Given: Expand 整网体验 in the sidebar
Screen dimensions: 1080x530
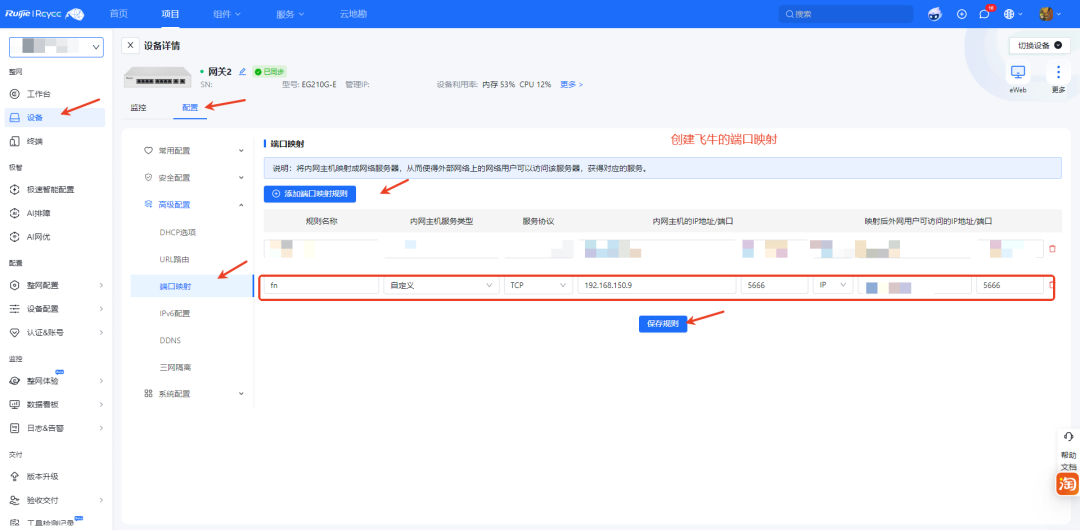Looking at the screenshot, I should coord(55,380).
